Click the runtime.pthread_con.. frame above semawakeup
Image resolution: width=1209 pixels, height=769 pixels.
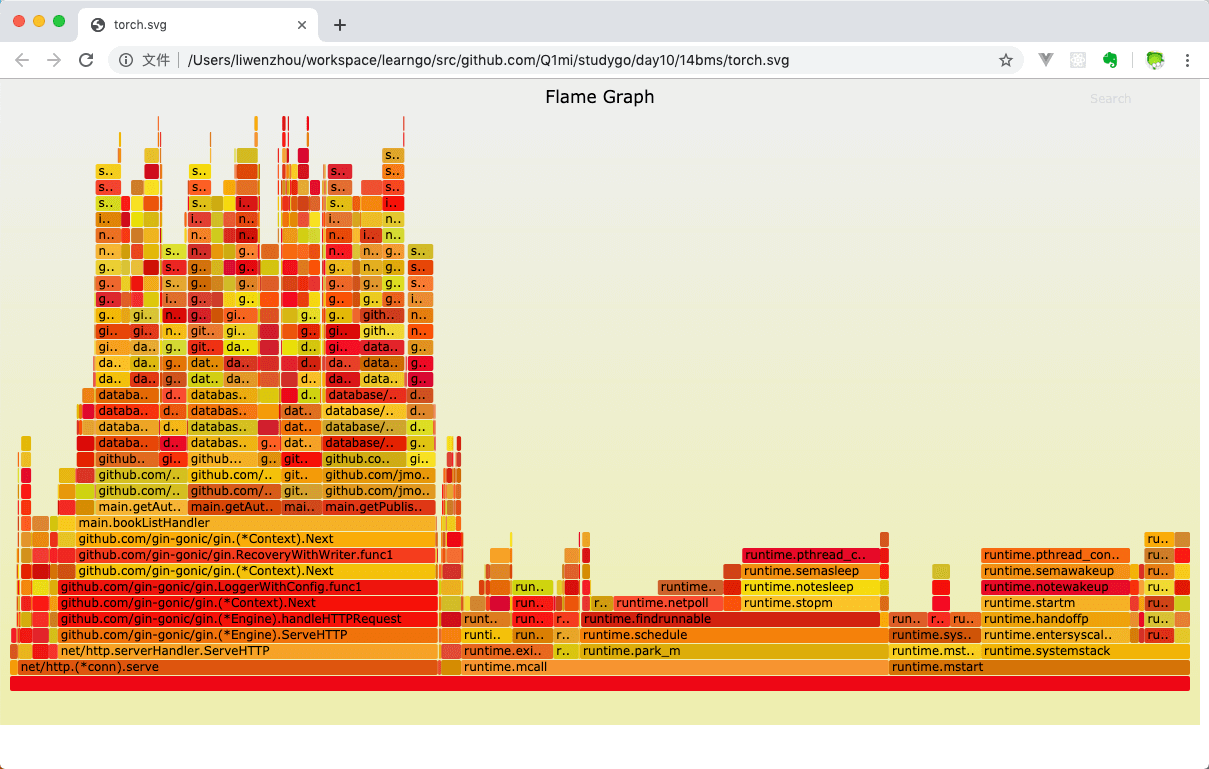click(1055, 555)
